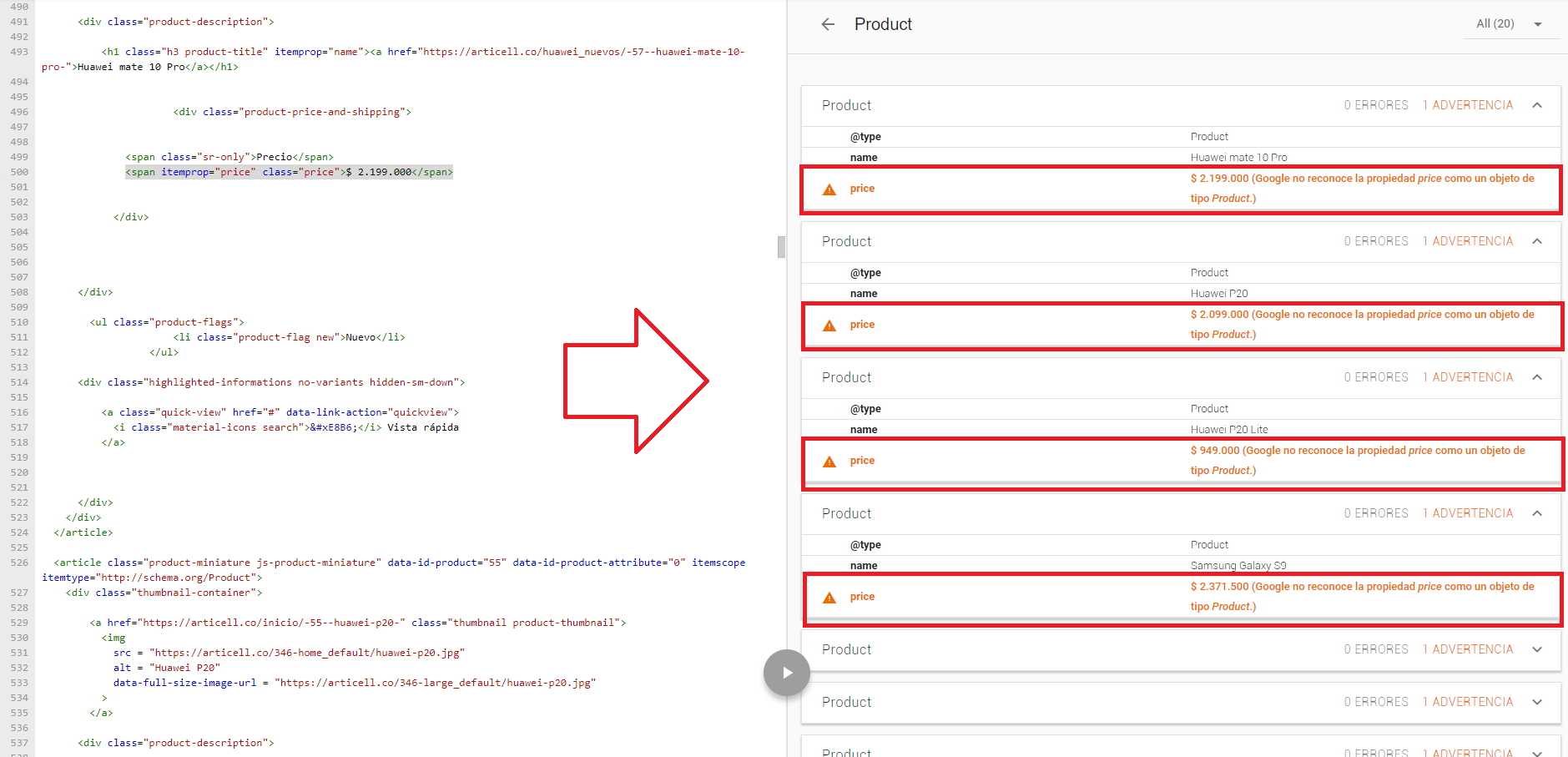This screenshot has height=757, width=1568.
Task: Click the Samsung Galaxy S9 price warning message
Action: (x=1362, y=596)
